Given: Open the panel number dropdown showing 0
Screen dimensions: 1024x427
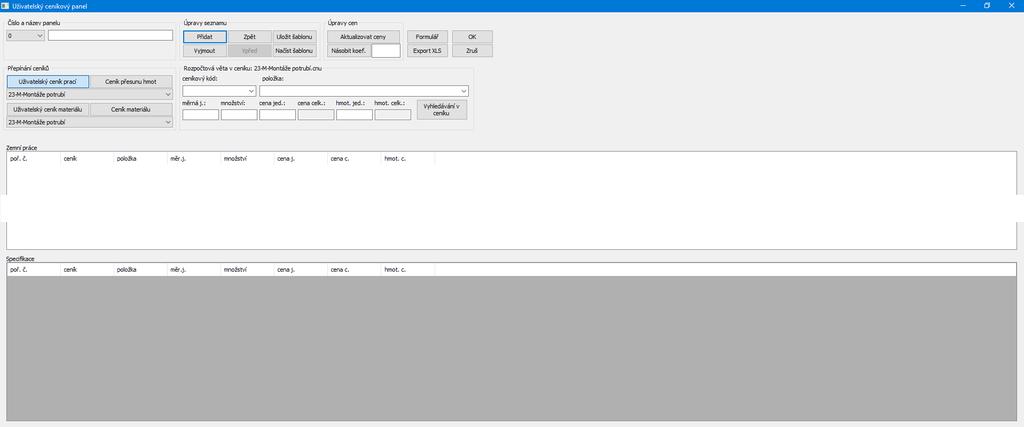Looking at the screenshot, I should [x=25, y=36].
